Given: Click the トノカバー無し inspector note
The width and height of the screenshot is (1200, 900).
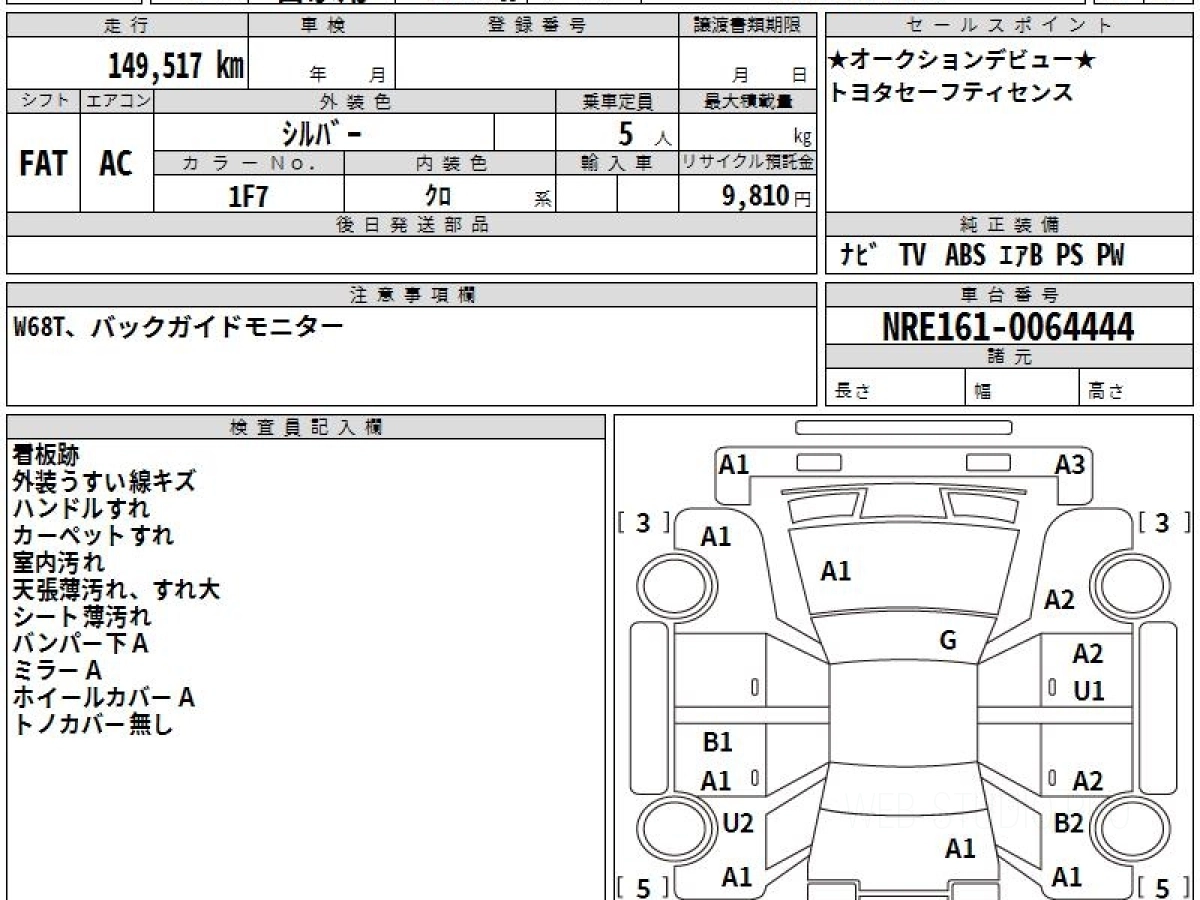Looking at the screenshot, I should click(93, 725).
